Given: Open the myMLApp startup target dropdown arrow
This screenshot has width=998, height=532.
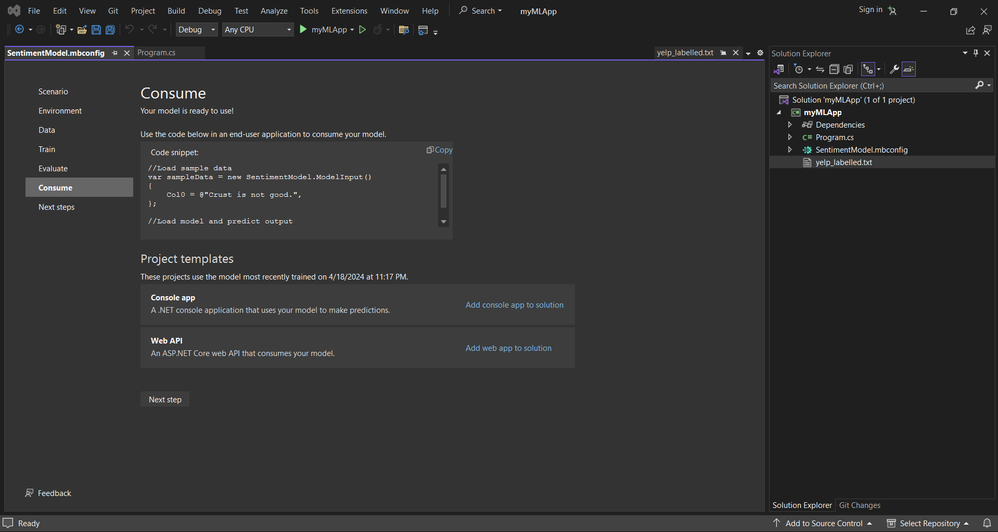Looking at the screenshot, I should tap(352, 30).
